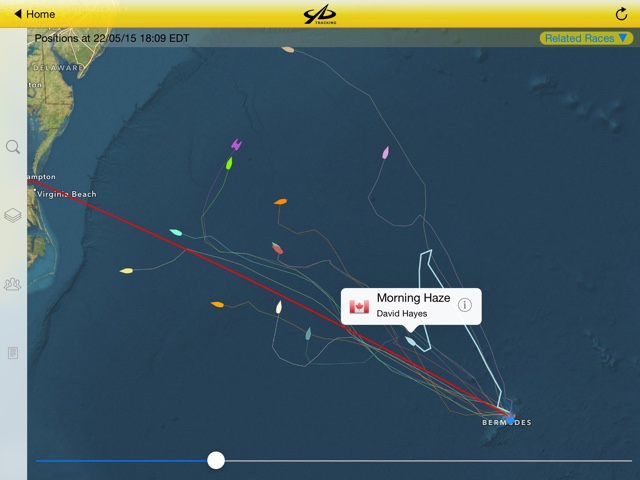Select the pale yellow boat near coast
Screen dimensions: 640x480
click(x=127, y=271)
